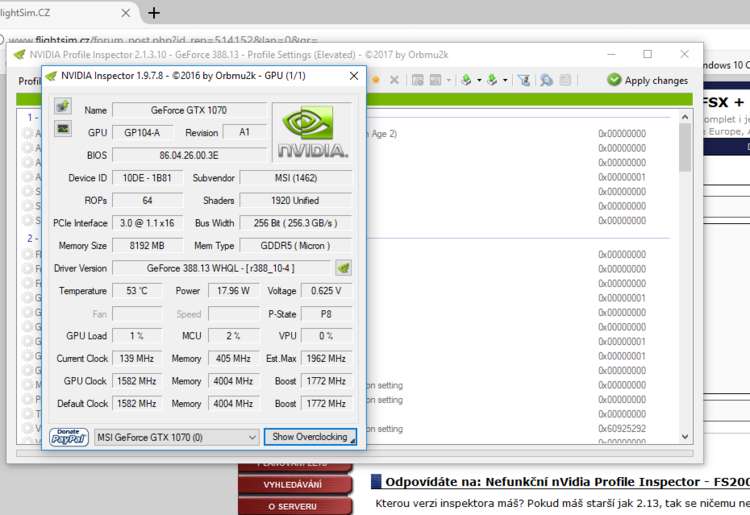The height and width of the screenshot is (515, 750).
Task: Click the orange circle icon in Profile Inspector toolbar
Action: coord(376,80)
